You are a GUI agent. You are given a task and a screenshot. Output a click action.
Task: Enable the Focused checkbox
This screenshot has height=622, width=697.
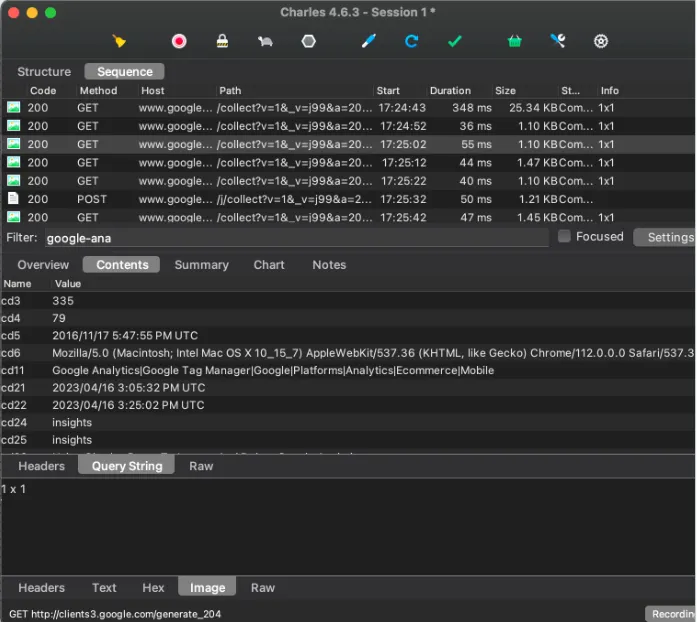tap(565, 237)
